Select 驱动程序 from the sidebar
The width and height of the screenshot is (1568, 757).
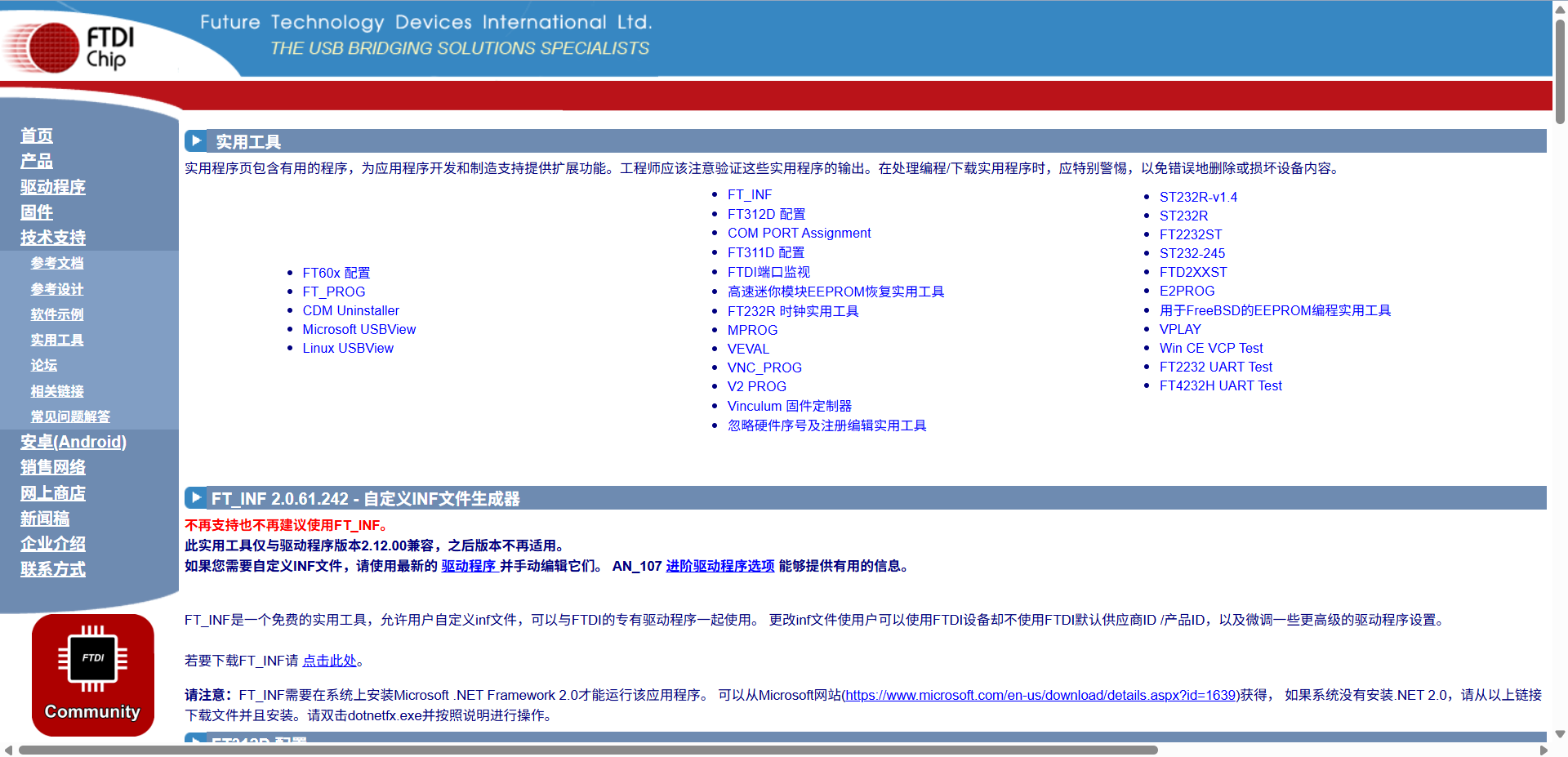click(x=52, y=187)
